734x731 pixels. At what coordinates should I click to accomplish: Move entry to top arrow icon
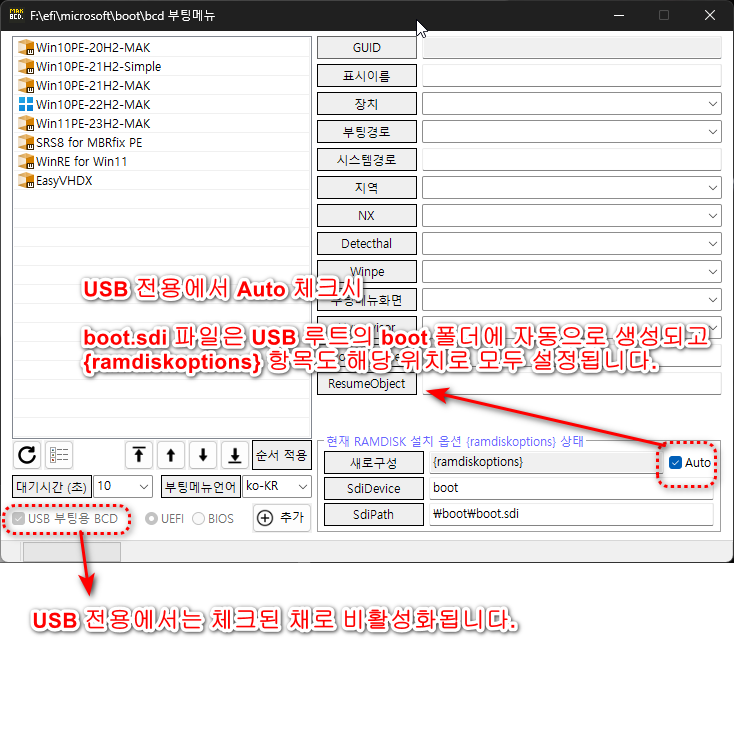(139, 454)
